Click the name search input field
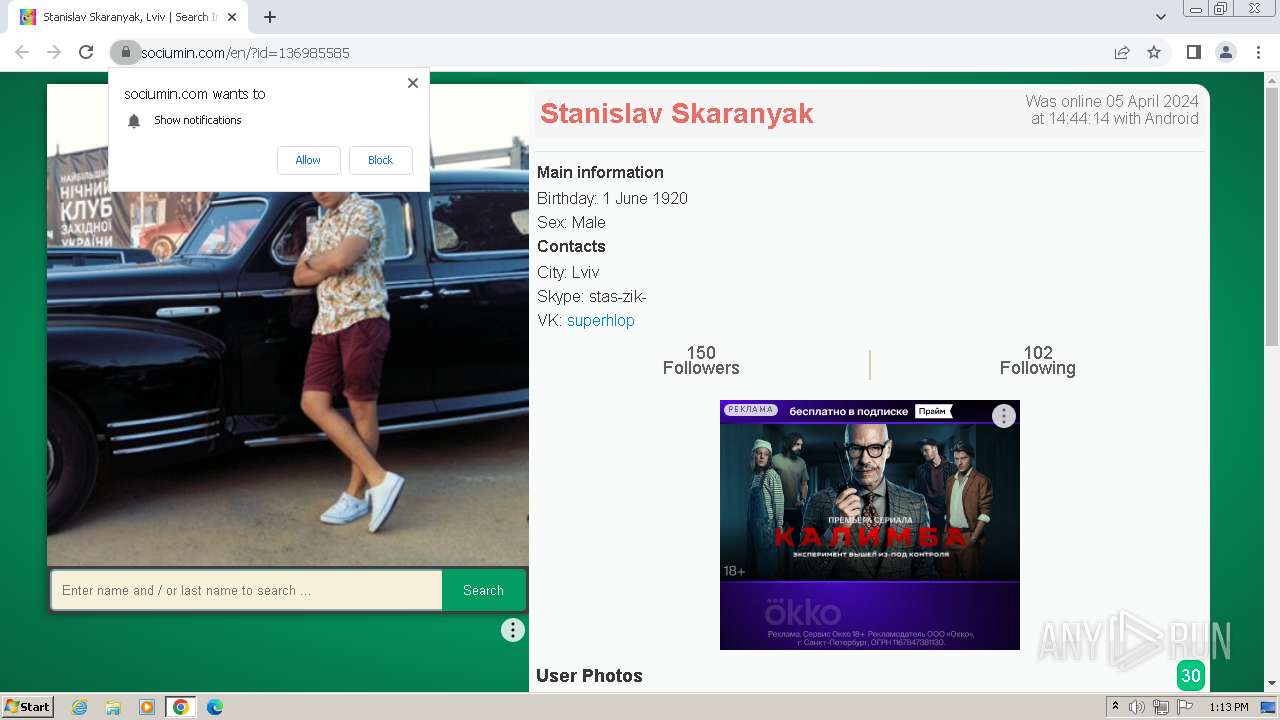Screen dimensions: 1280x720 point(246,590)
